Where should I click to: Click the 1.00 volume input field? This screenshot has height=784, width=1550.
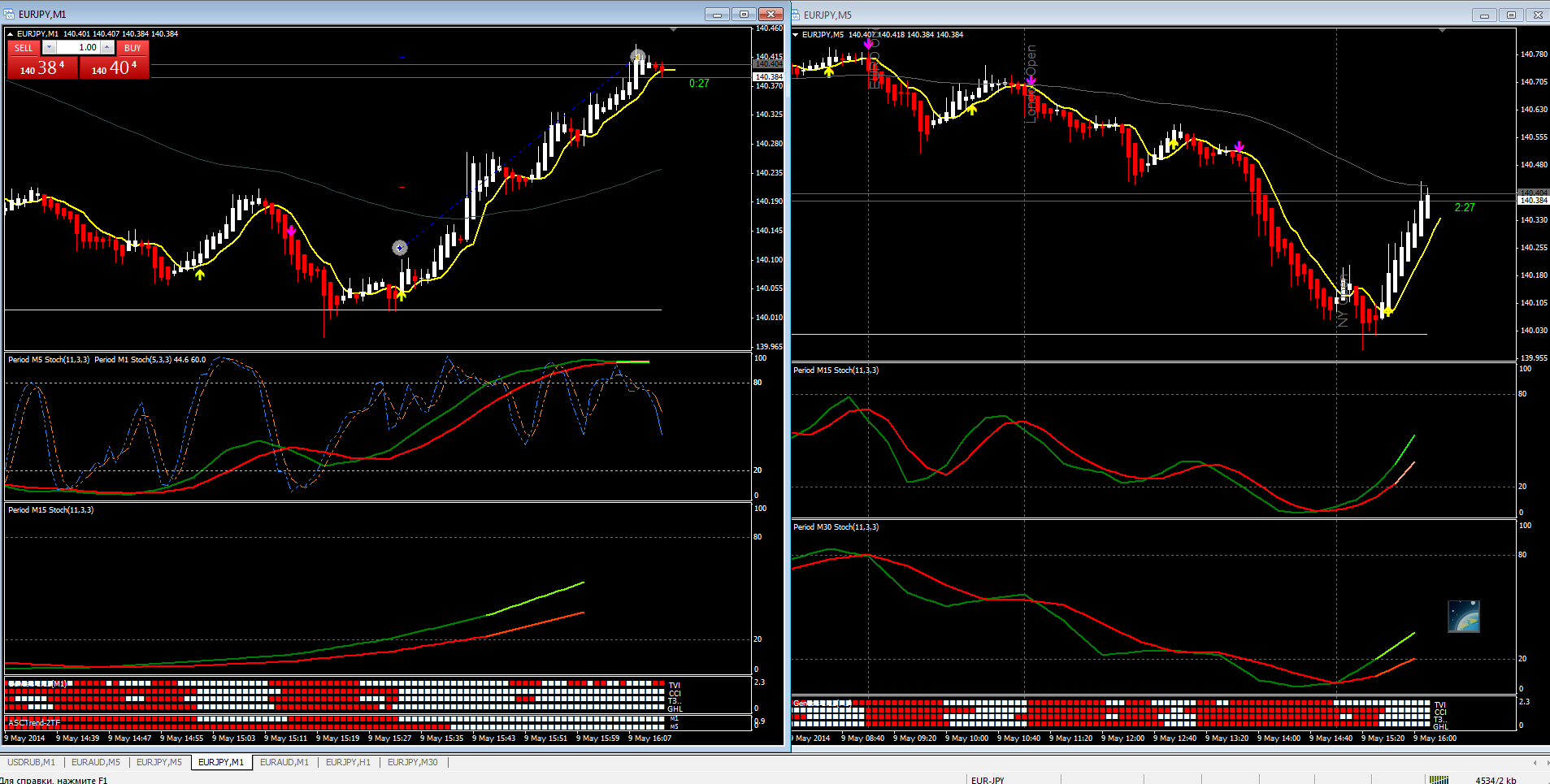pos(78,48)
